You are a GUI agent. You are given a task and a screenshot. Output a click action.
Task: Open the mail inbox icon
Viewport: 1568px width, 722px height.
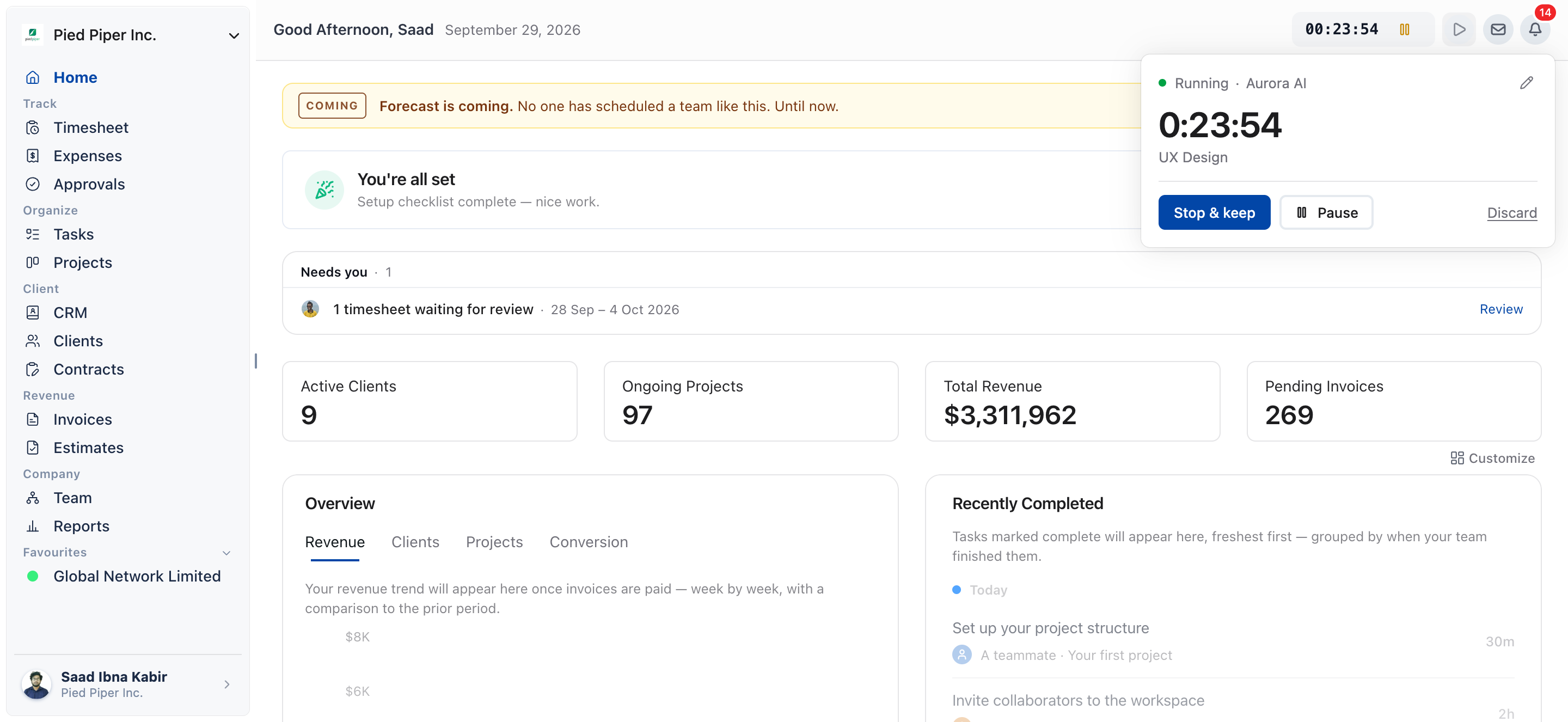1497,29
